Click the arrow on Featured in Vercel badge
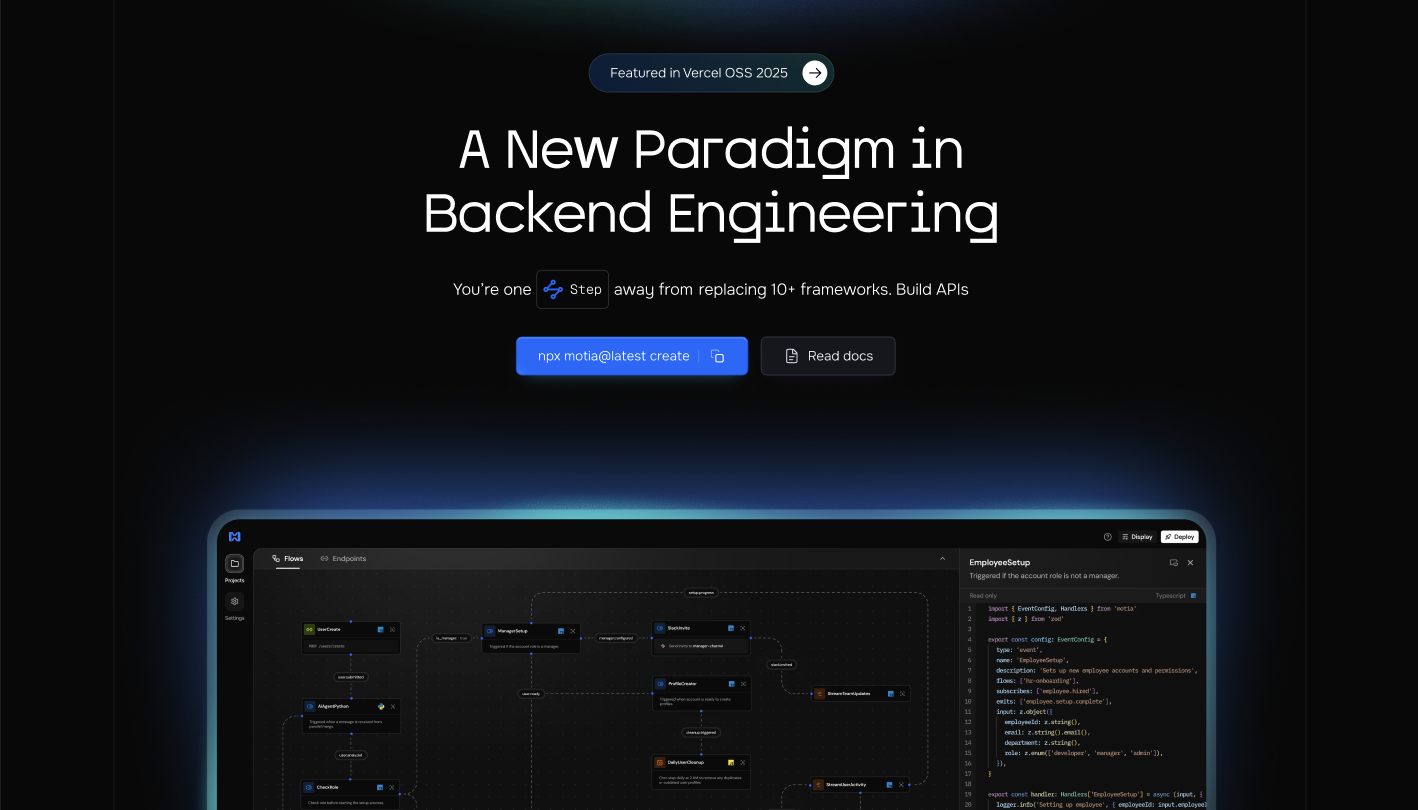The image size is (1418, 810). tap(815, 73)
